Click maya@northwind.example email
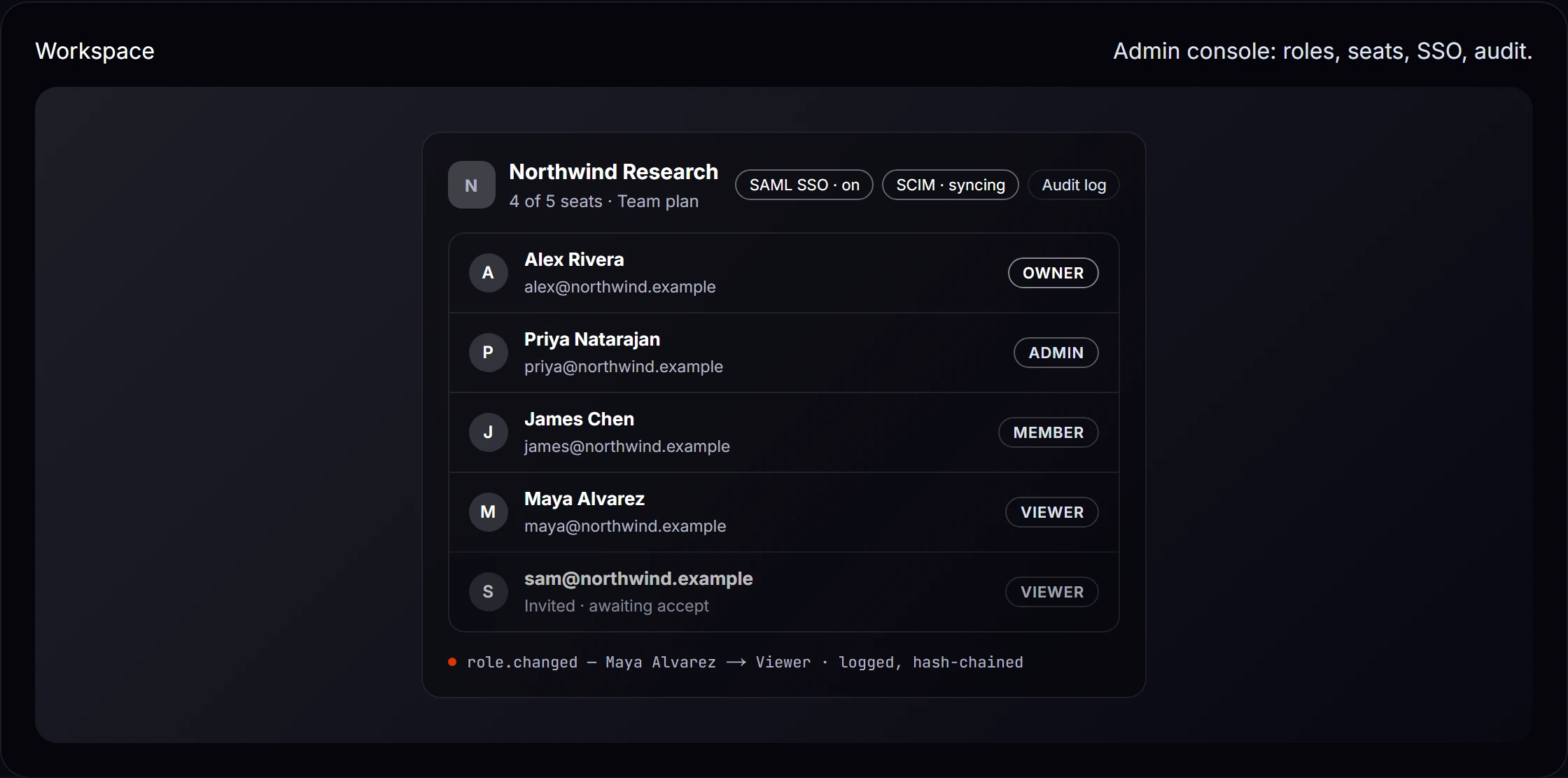The image size is (1568, 778). pyautogui.click(x=624, y=526)
